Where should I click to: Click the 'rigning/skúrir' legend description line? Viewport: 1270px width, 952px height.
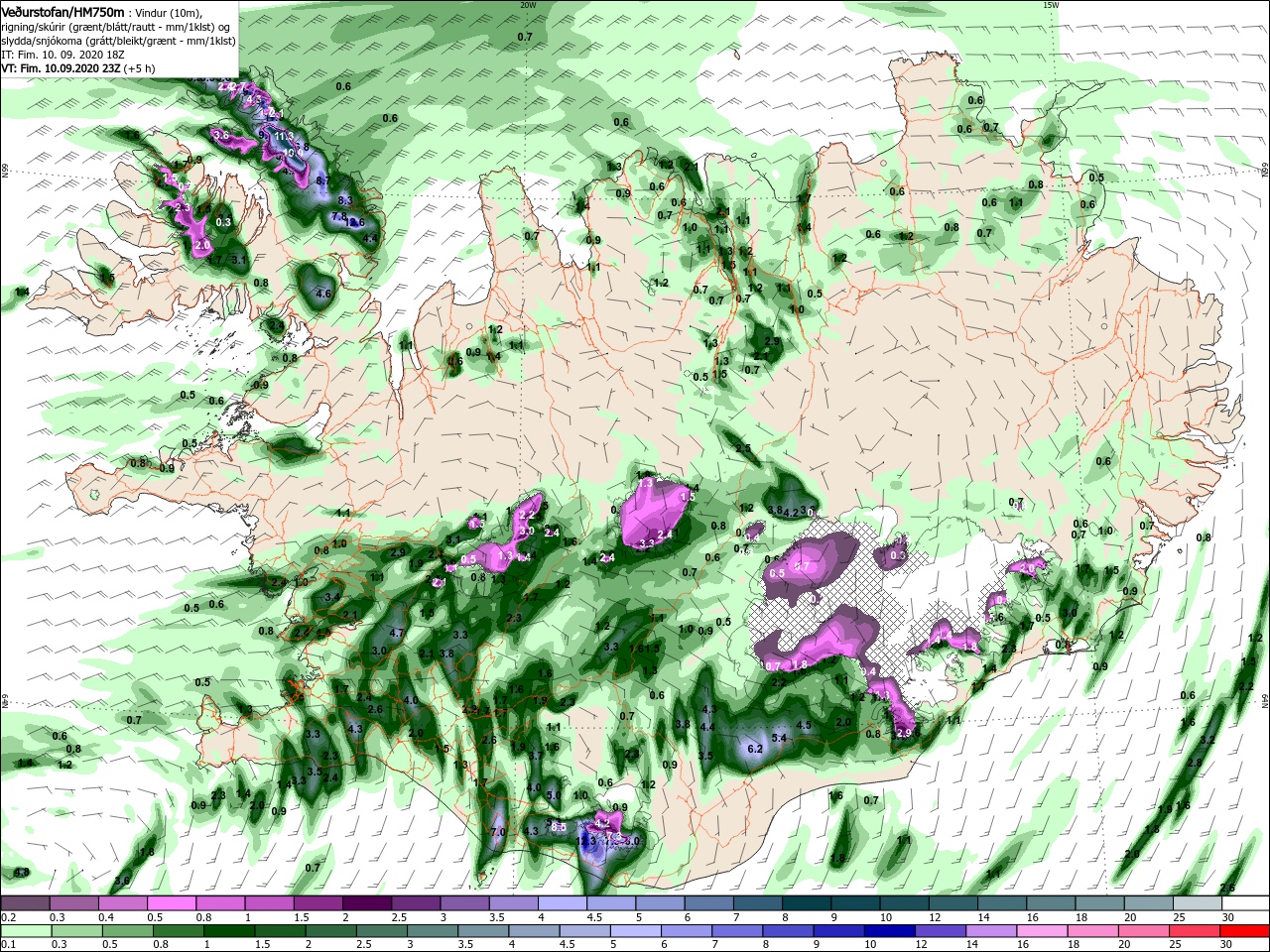coord(115,26)
